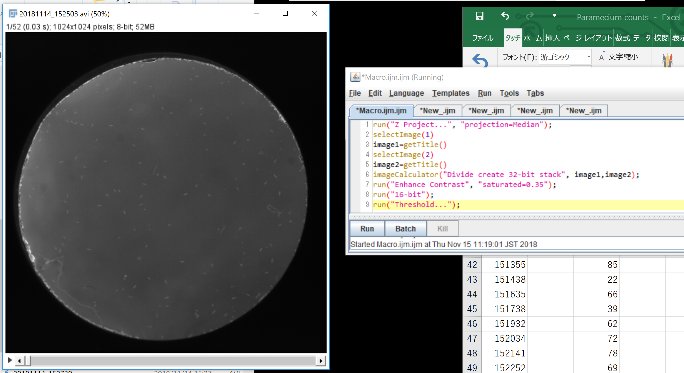Click the ImageJ icon in the AVI window title bar
The image size is (684, 373).
point(13,14)
